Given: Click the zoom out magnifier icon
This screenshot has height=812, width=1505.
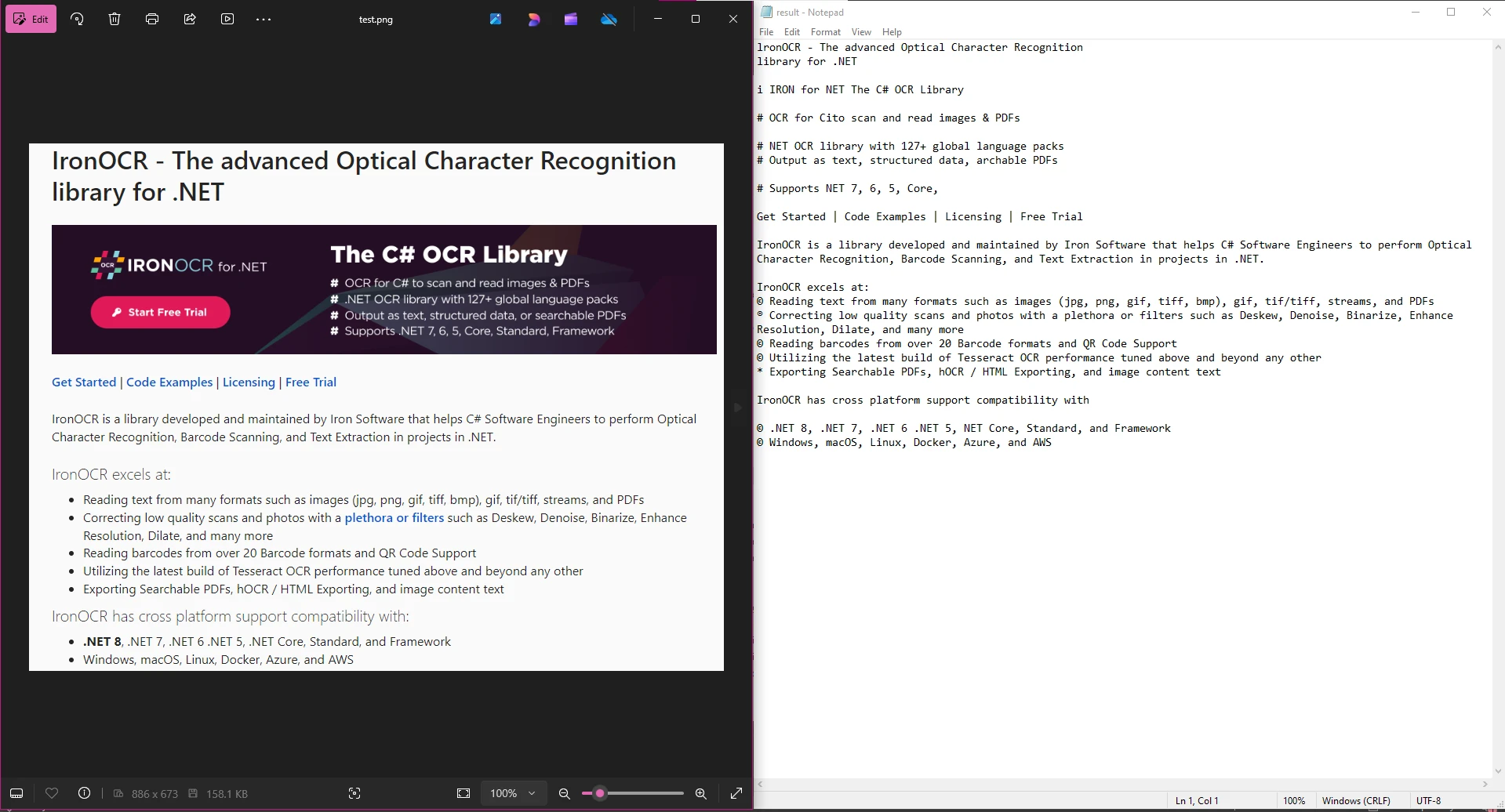Looking at the screenshot, I should 564,793.
